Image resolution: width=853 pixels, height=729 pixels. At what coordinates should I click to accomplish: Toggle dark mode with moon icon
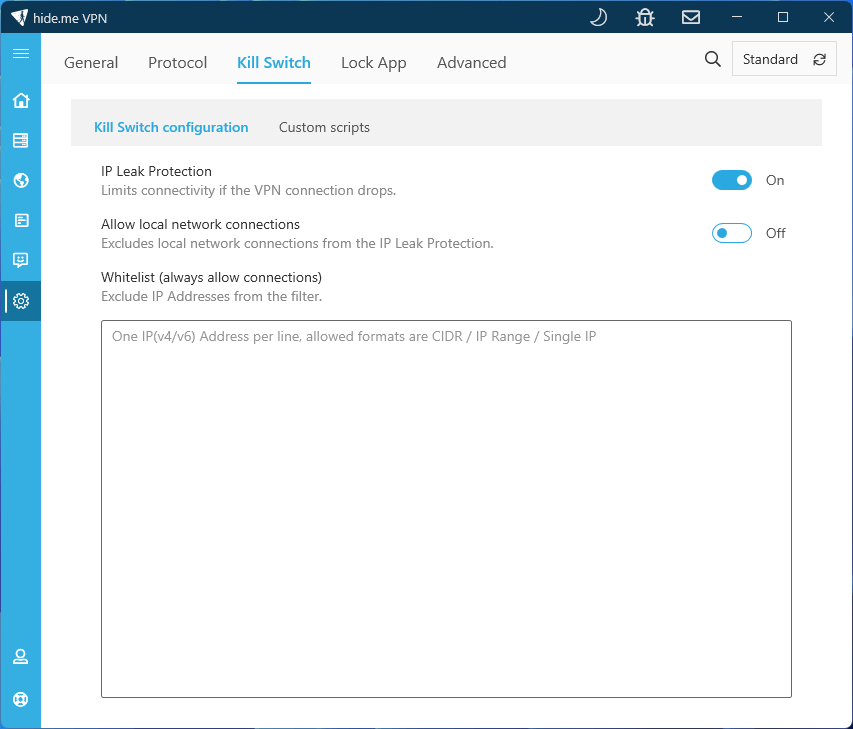pyautogui.click(x=598, y=17)
